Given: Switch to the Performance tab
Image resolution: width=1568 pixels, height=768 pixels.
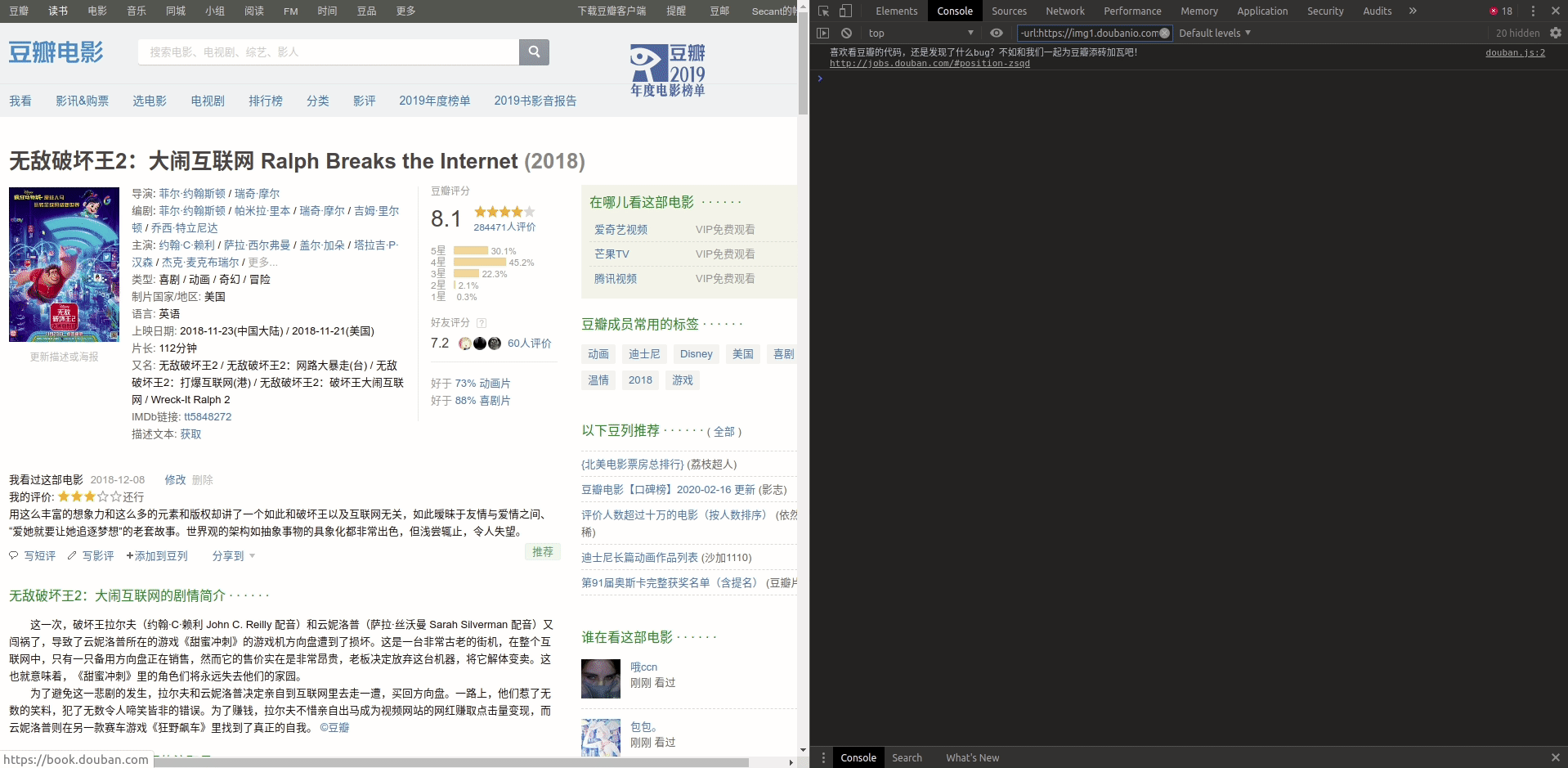Looking at the screenshot, I should click(1132, 11).
